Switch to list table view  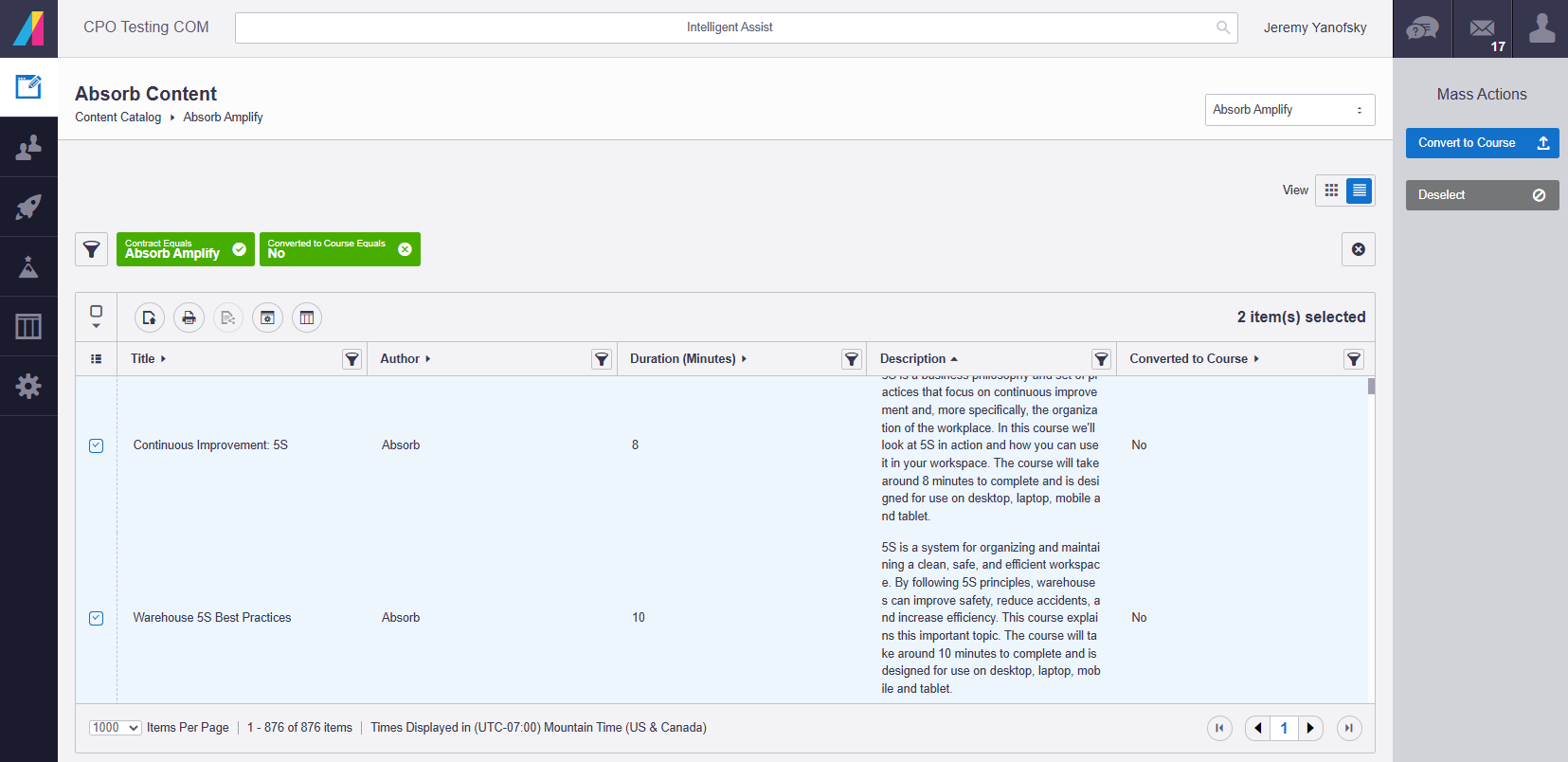[x=1360, y=190]
